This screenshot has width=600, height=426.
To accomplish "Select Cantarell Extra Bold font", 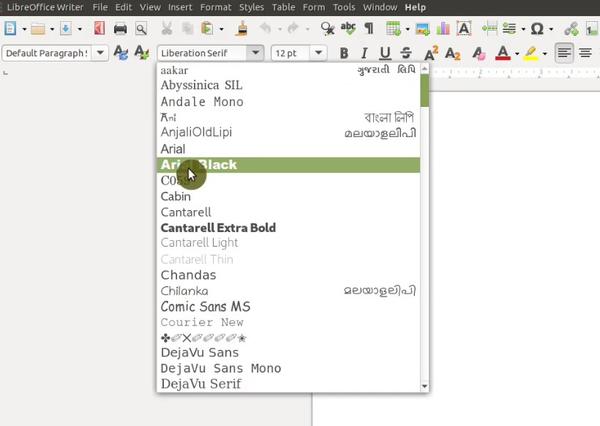I will [x=289, y=228].
